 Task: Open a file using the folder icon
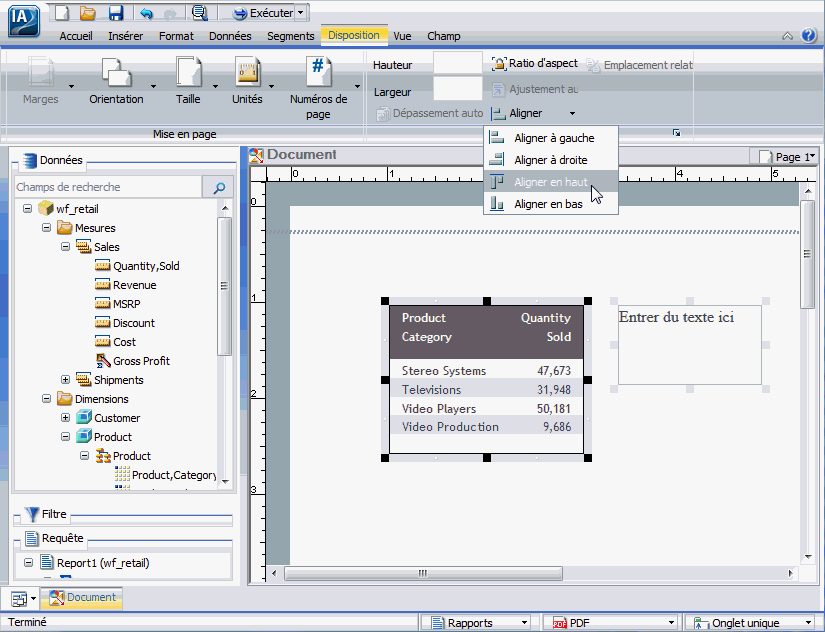(87, 13)
